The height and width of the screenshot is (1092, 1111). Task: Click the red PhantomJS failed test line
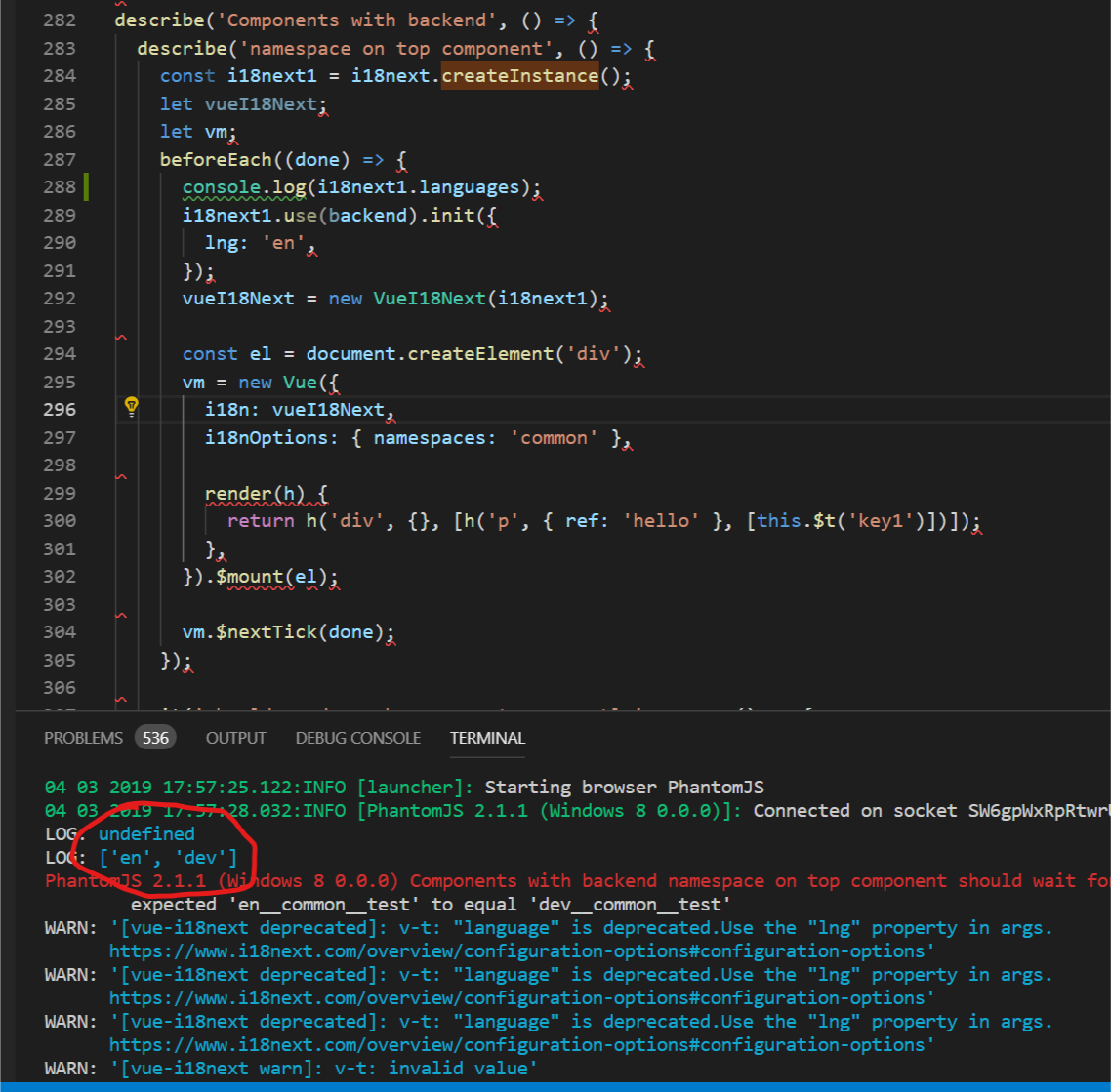(577, 881)
